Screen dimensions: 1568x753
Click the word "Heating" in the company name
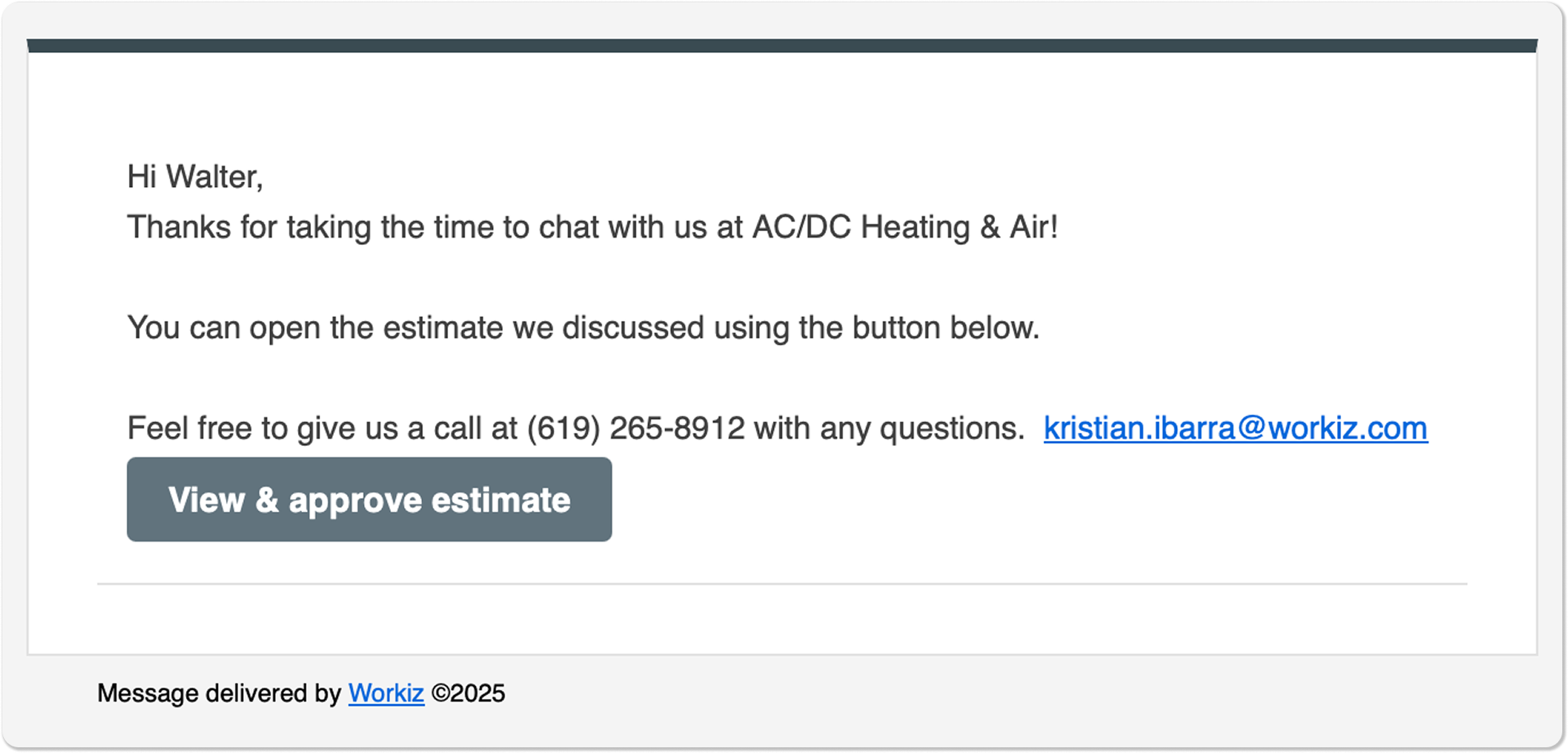point(915,227)
